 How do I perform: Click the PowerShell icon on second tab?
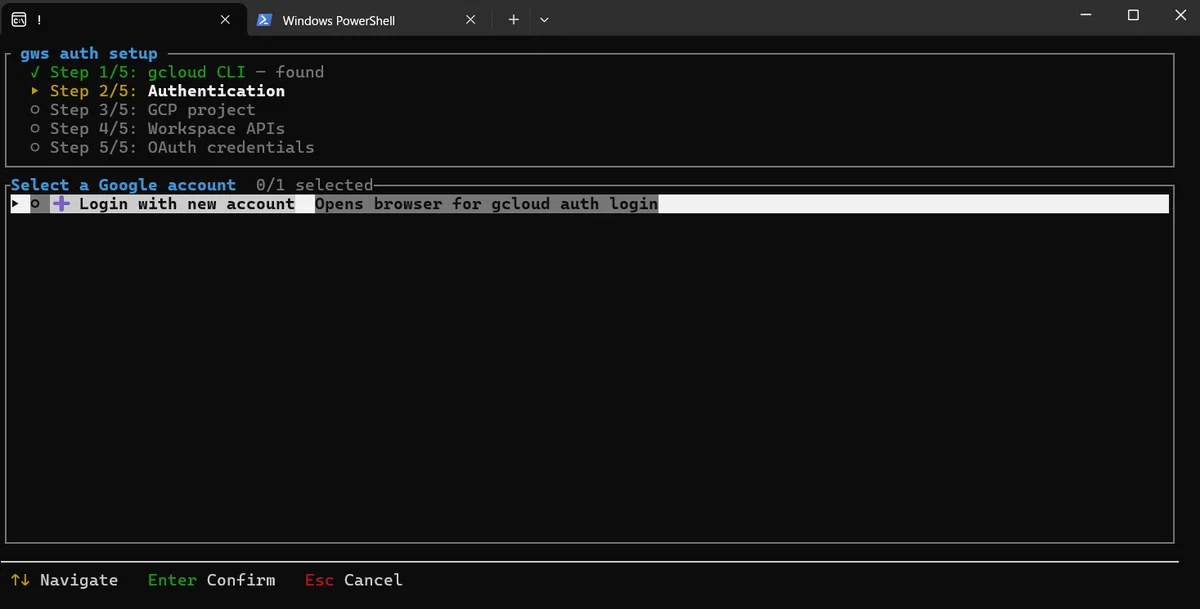coord(264,20)
